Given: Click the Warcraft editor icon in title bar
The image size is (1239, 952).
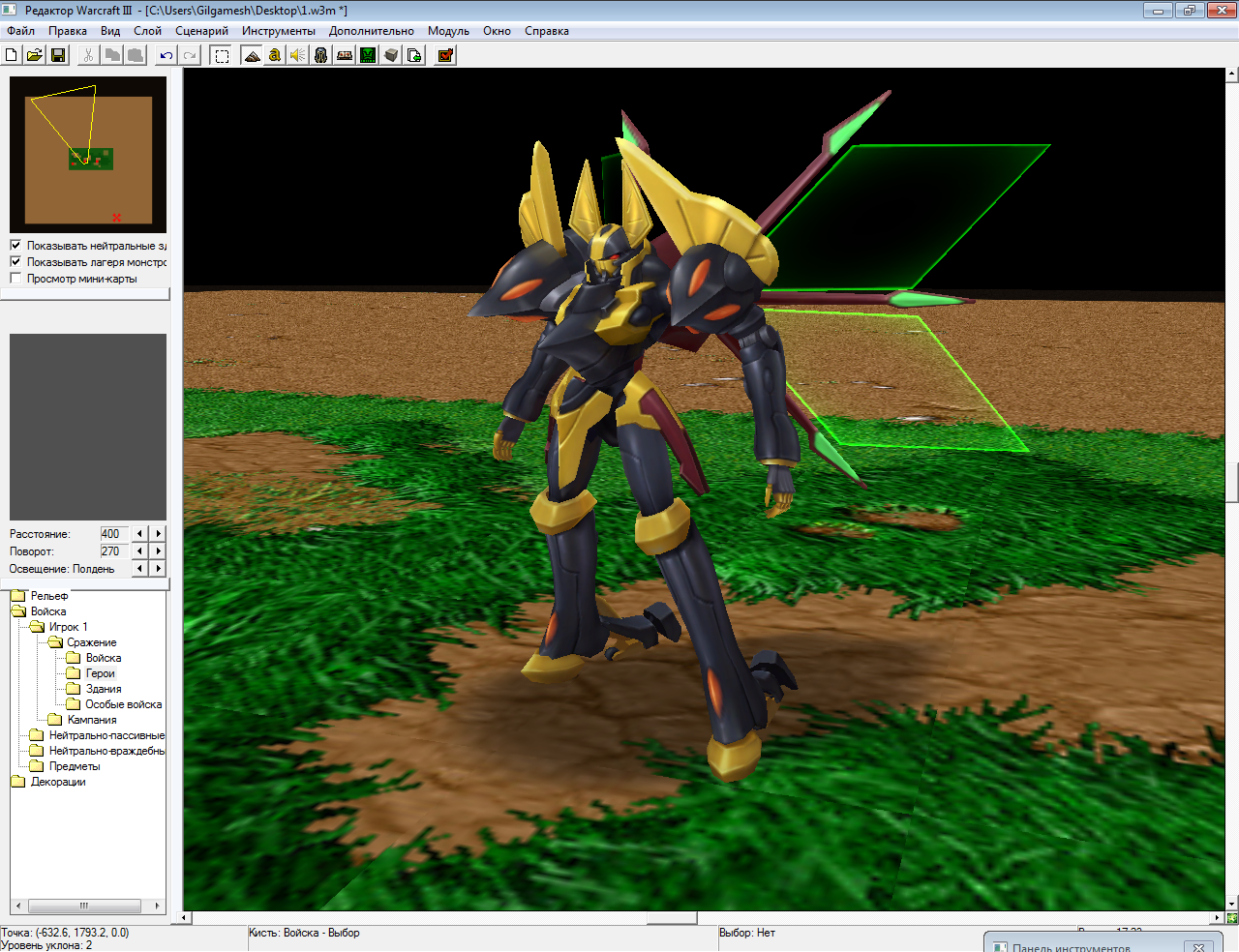Looking at the screenshot, I should click(10, 11).
